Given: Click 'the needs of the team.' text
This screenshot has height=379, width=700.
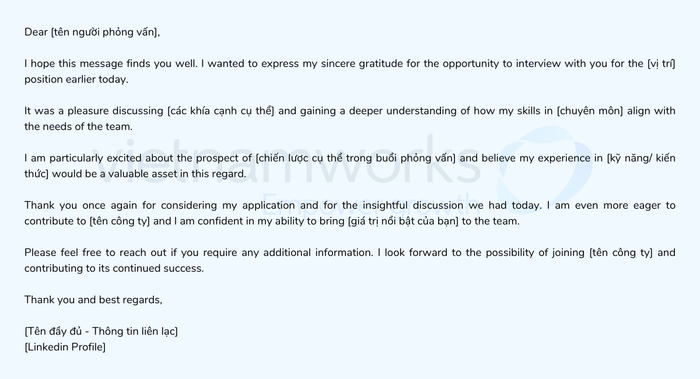Looking at the screenshot, I should [x=79, y=127].
